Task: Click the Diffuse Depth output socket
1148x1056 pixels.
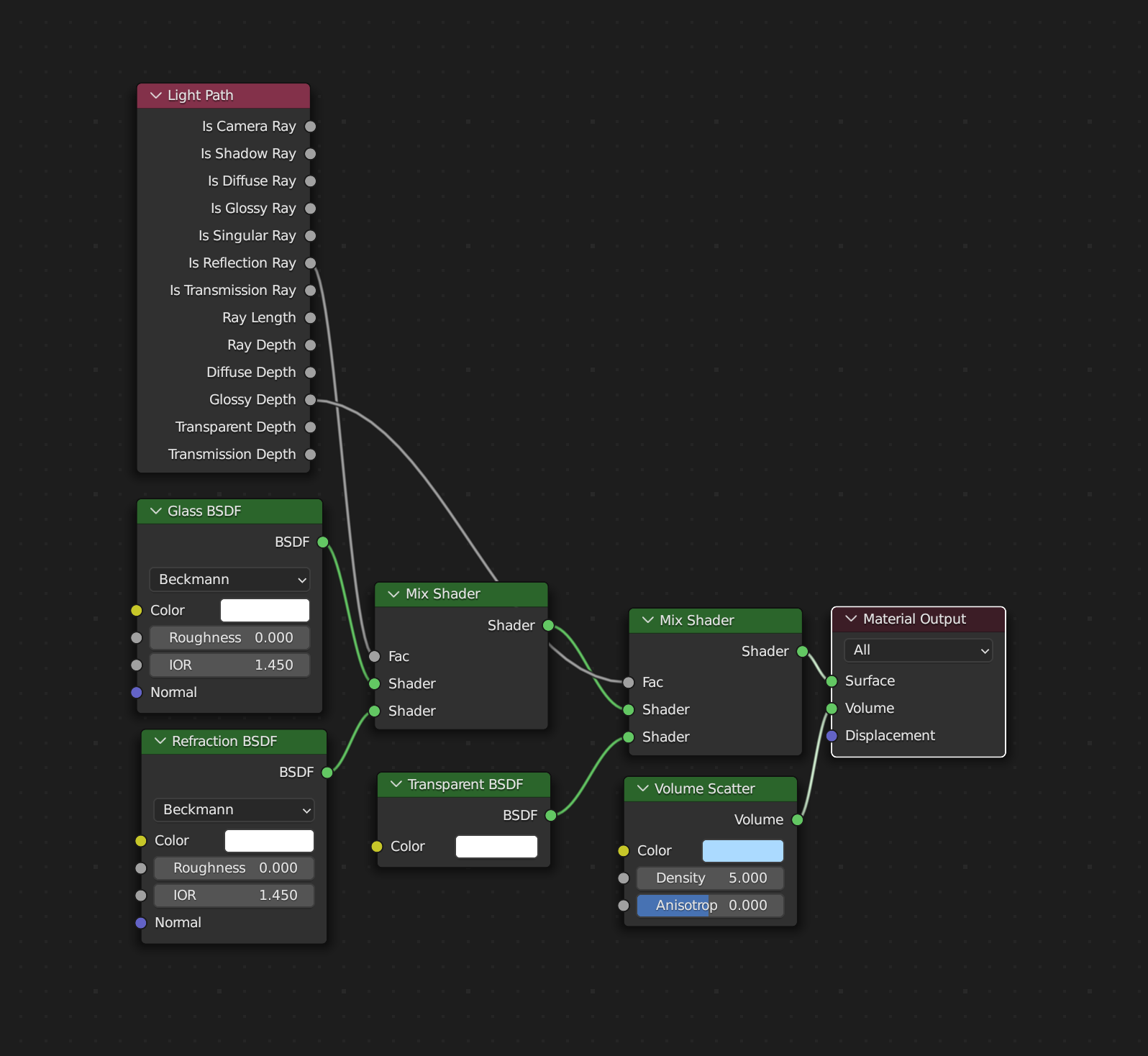Action: click(x=311, y=373)
